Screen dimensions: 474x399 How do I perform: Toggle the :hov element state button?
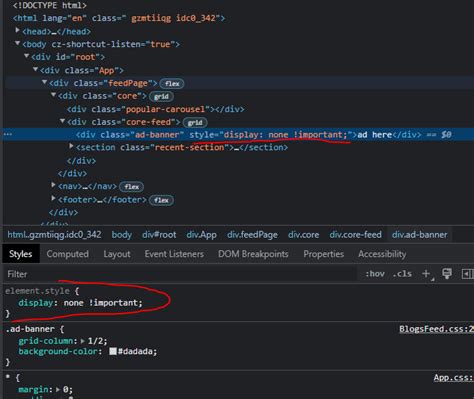tap(375, 274)
